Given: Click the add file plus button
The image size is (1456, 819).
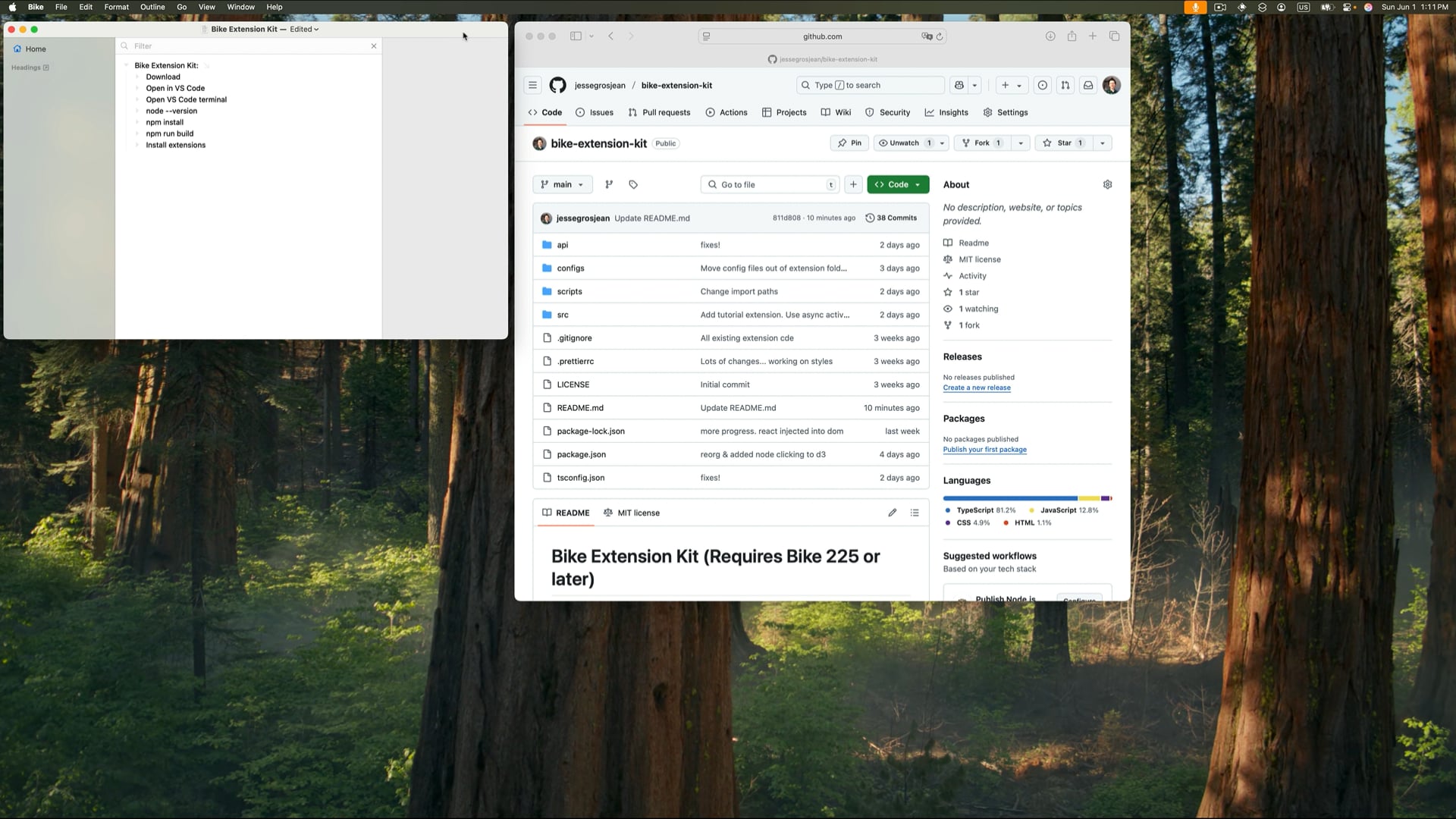Looking at the screenshot, I should [853, 184].
